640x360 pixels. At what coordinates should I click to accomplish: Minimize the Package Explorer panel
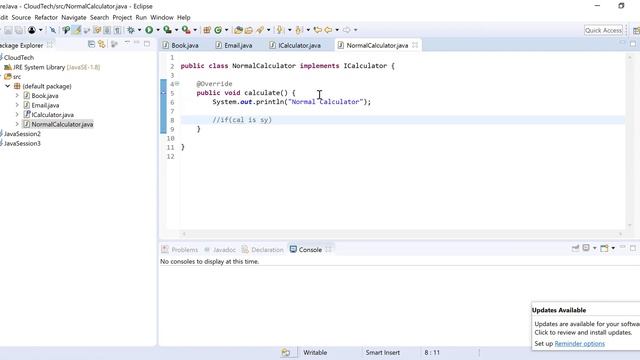(136, 43)
